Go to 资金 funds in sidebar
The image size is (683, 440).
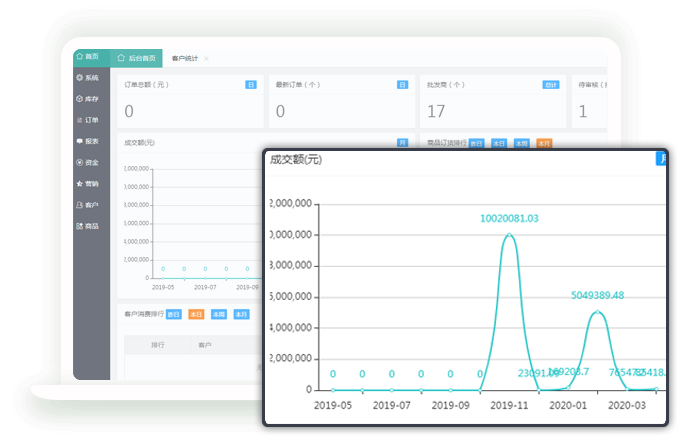click(x=88, y=162)
